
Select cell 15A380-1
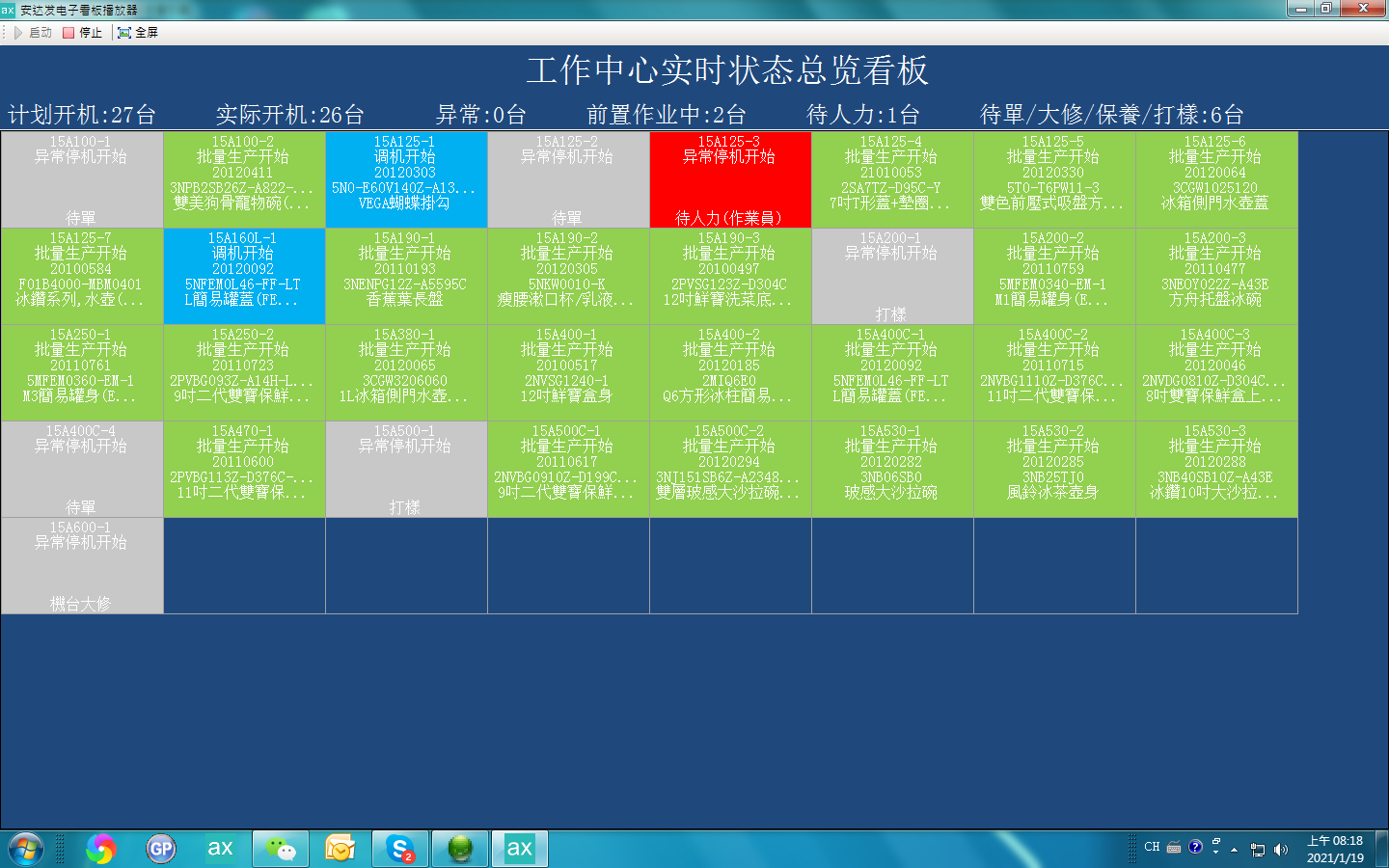[x=406, y=372]
